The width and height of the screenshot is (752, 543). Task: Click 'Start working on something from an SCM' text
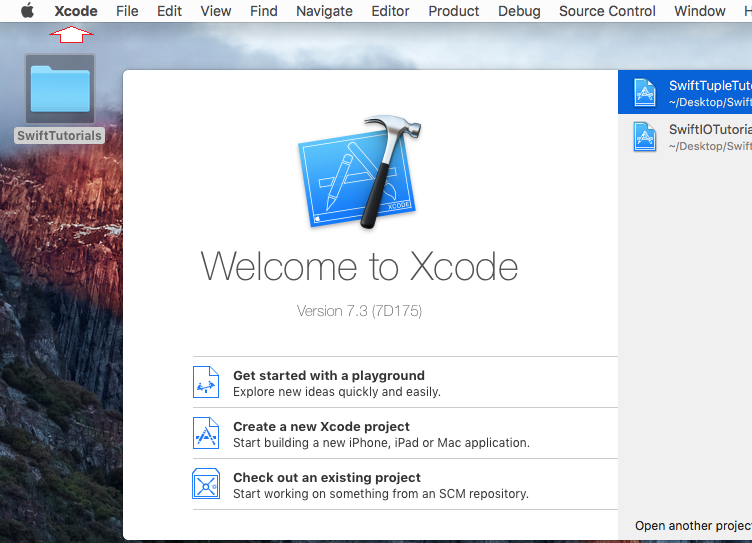click(381, 494)
